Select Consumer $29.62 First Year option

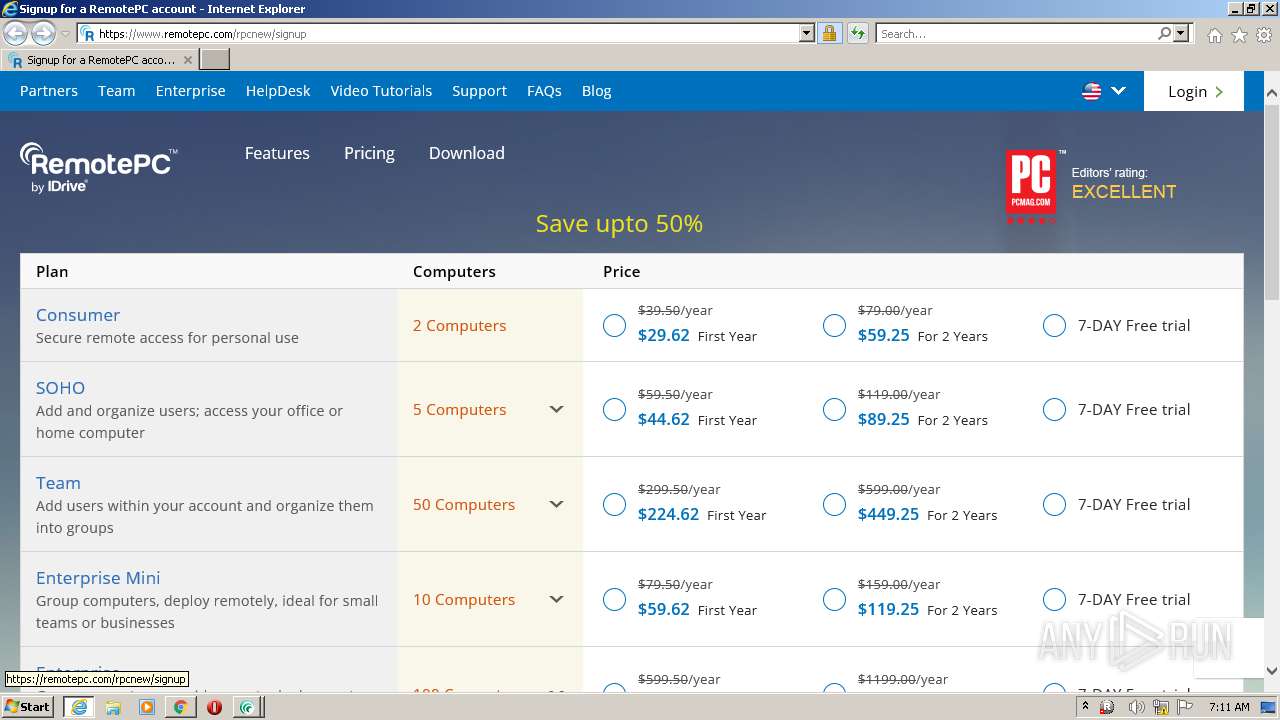(614, 326)
